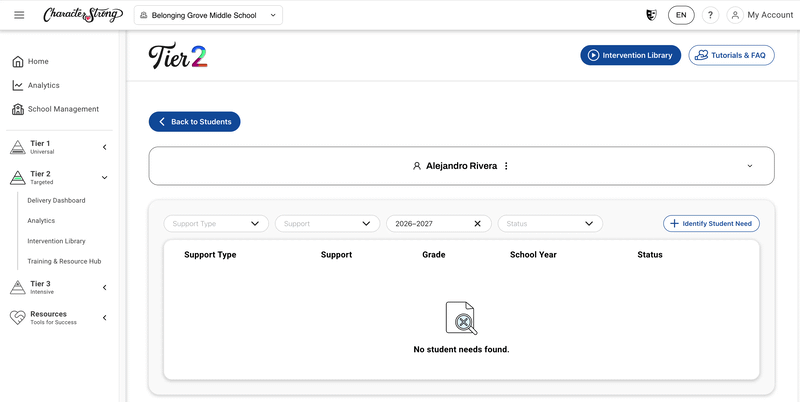Click the no results document icon
800x402 pixels.
(461, 318)
